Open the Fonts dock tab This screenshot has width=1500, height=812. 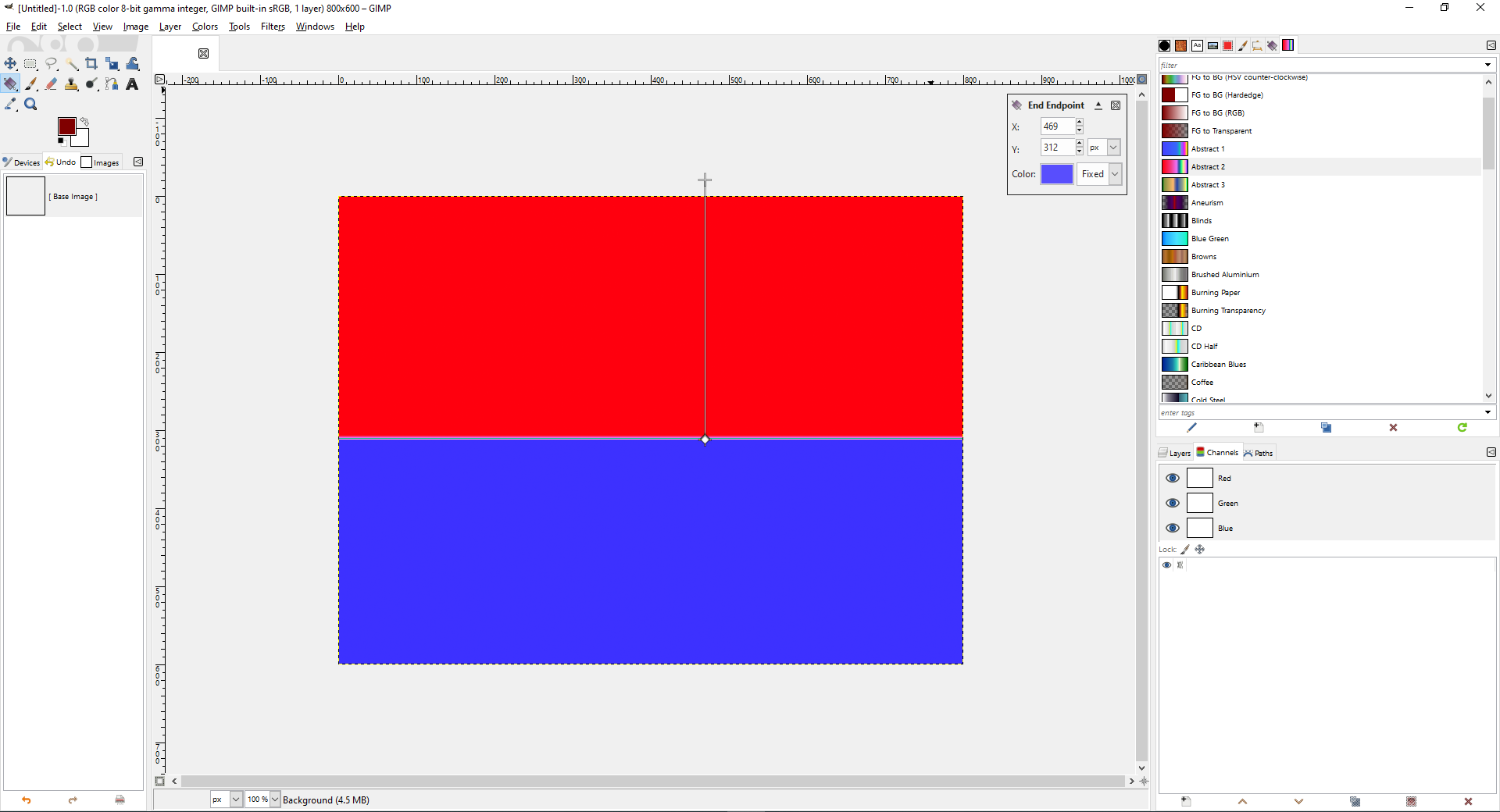pyautogui.click(x=1197, y=45)
